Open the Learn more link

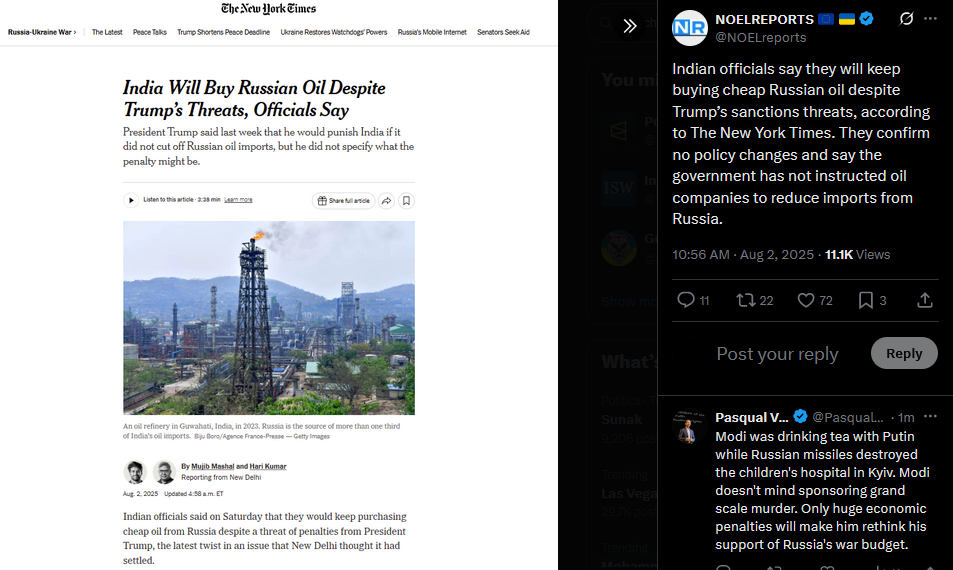pos(238,200)
